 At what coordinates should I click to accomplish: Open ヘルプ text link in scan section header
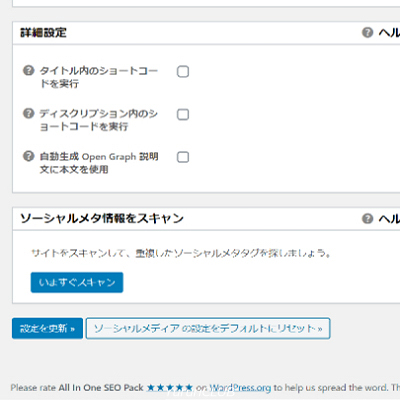click(389, 219)
